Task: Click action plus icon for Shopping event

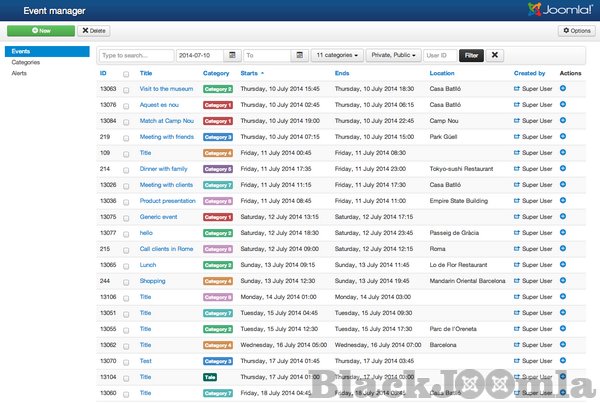Action: 564,281
